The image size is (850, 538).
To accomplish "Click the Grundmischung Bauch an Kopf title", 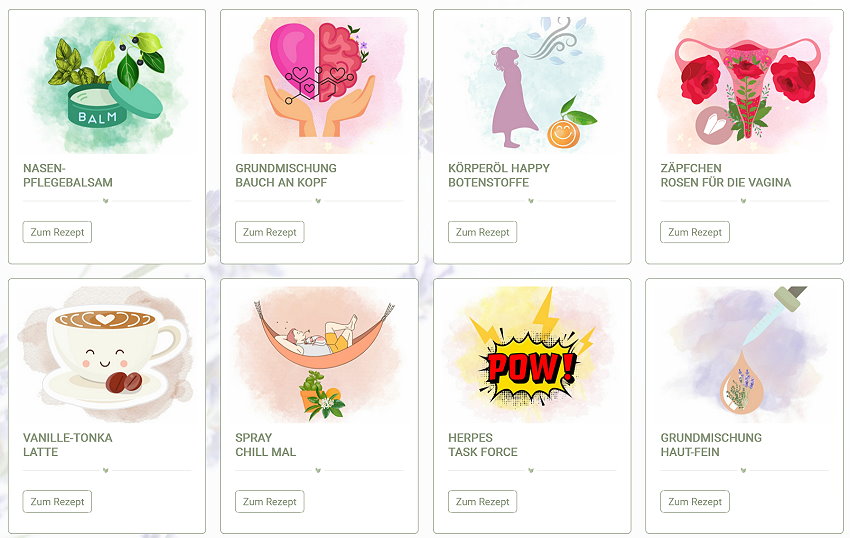I will click(286, 175).
